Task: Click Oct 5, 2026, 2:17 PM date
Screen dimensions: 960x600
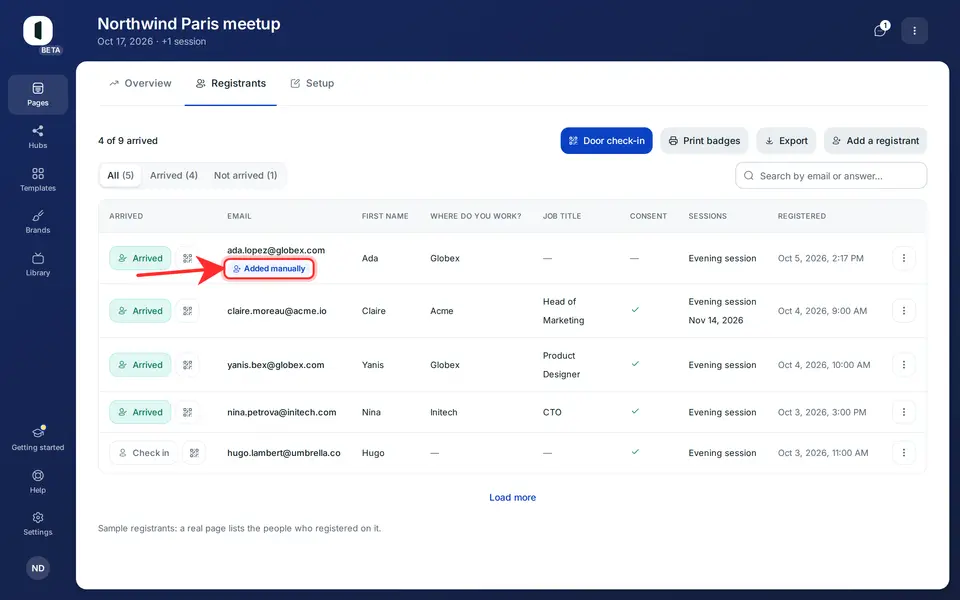Action: 820,258
